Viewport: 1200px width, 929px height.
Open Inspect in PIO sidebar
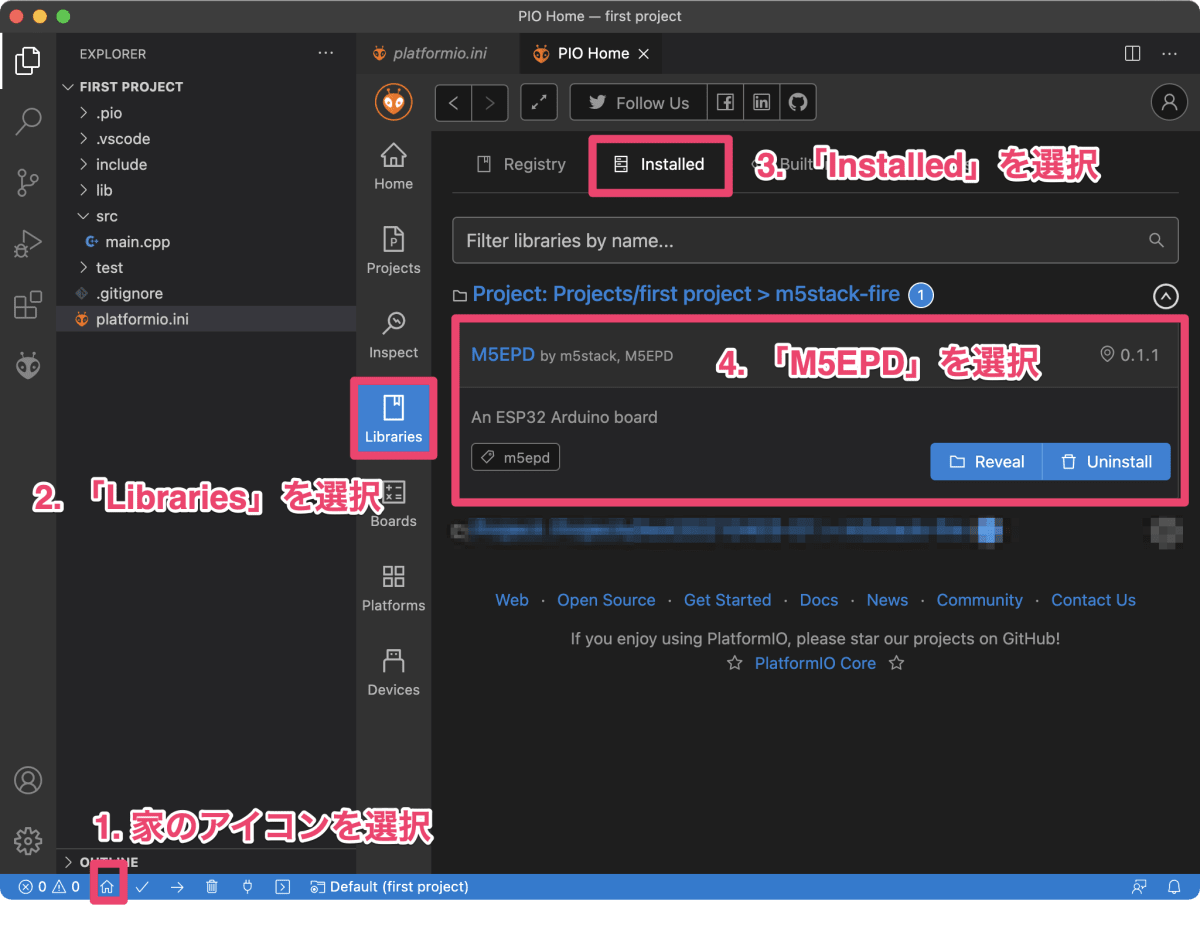coord(394,335)
